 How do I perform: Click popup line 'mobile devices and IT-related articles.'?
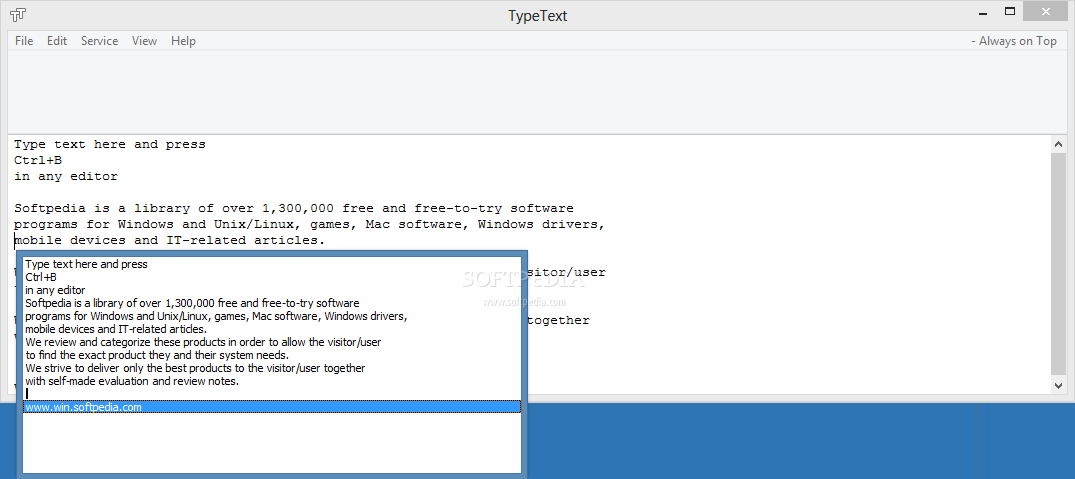coord(116,329)
